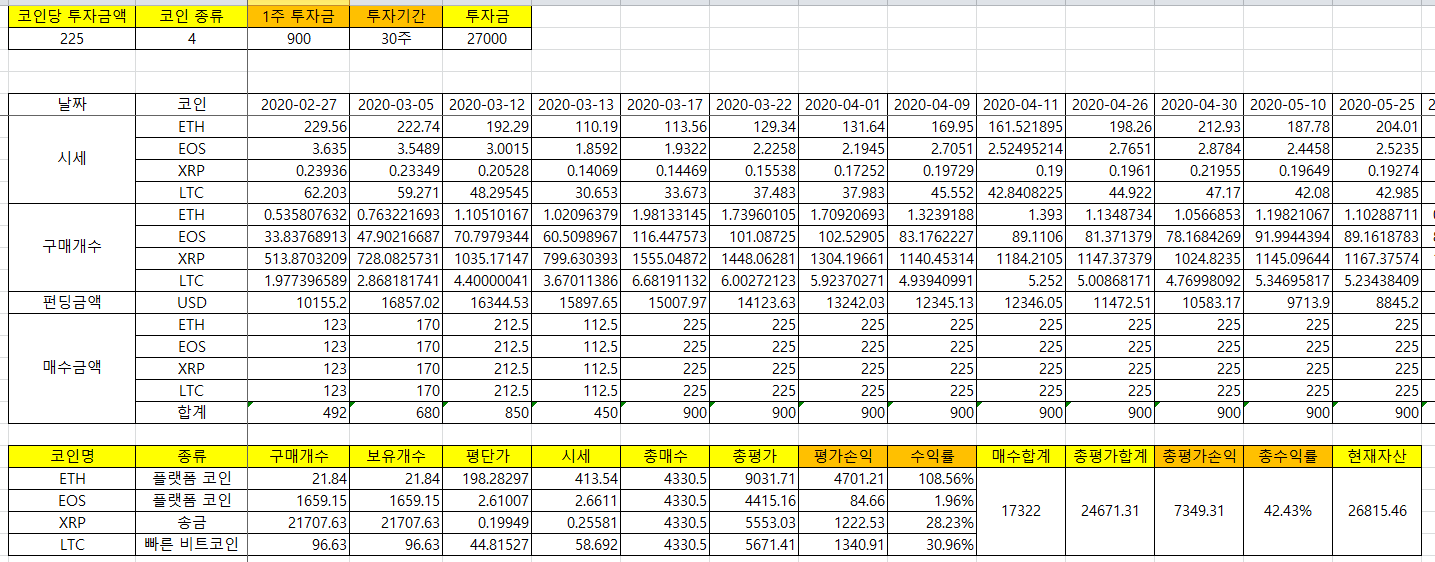Click the orange 수익률 header cell
Screen dimensions: 1435x562
932,456
